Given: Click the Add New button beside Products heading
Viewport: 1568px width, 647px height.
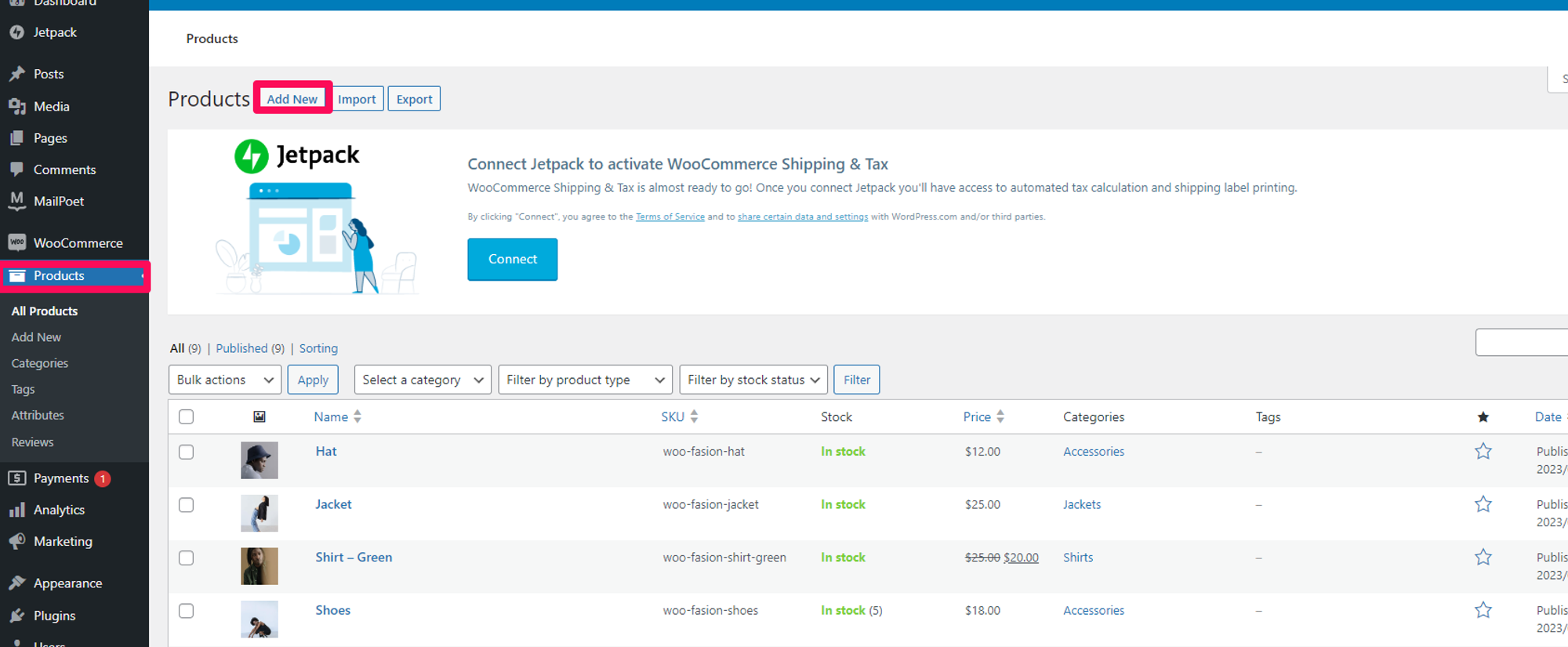Looking at the screenshot, I should (x=292, y=99).
